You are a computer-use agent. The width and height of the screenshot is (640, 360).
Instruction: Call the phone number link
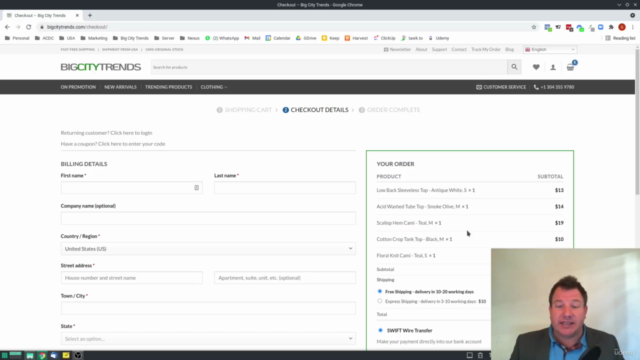click(554, 87)
